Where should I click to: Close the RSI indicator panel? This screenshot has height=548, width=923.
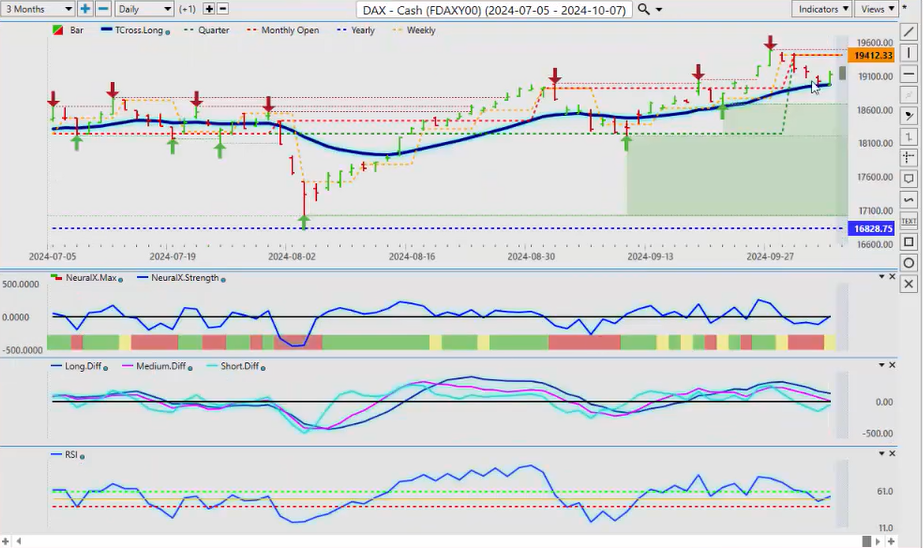click(892, 453)
